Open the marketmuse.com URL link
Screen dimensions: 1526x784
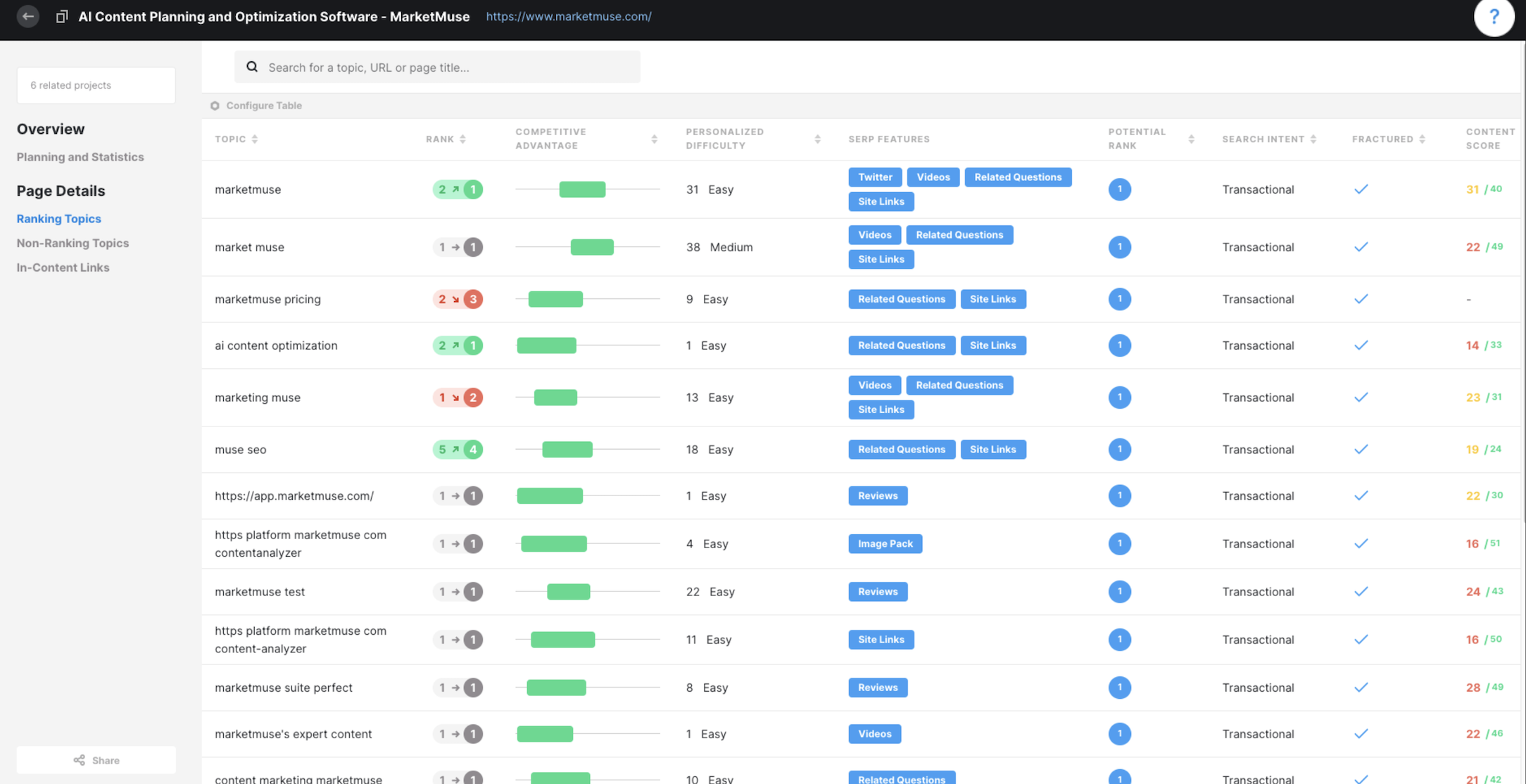pos(569,16)
